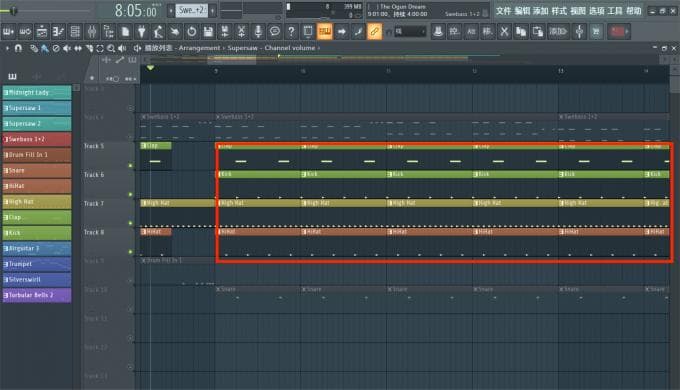Open the 视图 menu
The image size is (680, 390).
pyautogui.click(x=578, y=11)
